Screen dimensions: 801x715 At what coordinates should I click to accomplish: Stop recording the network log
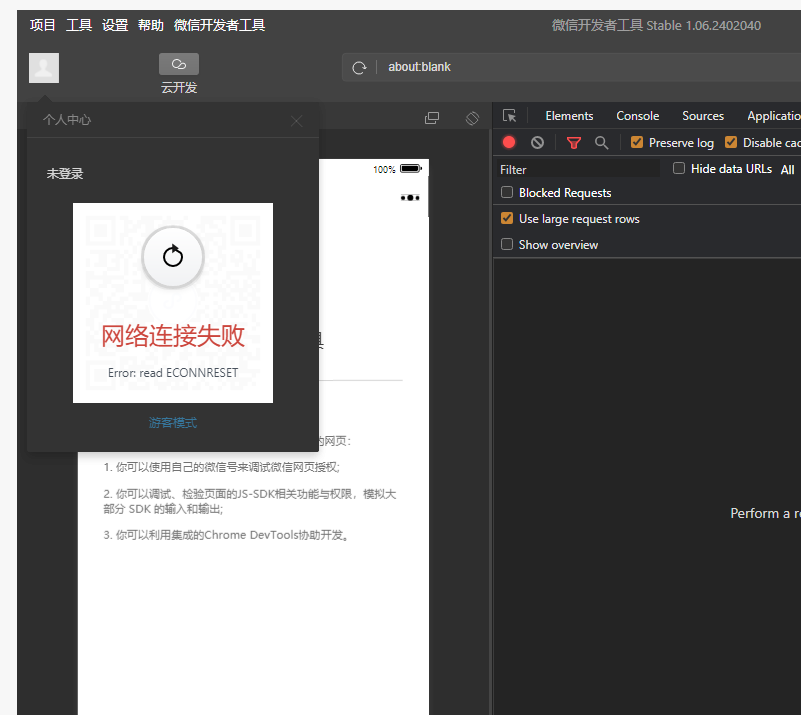click(509, 142)
